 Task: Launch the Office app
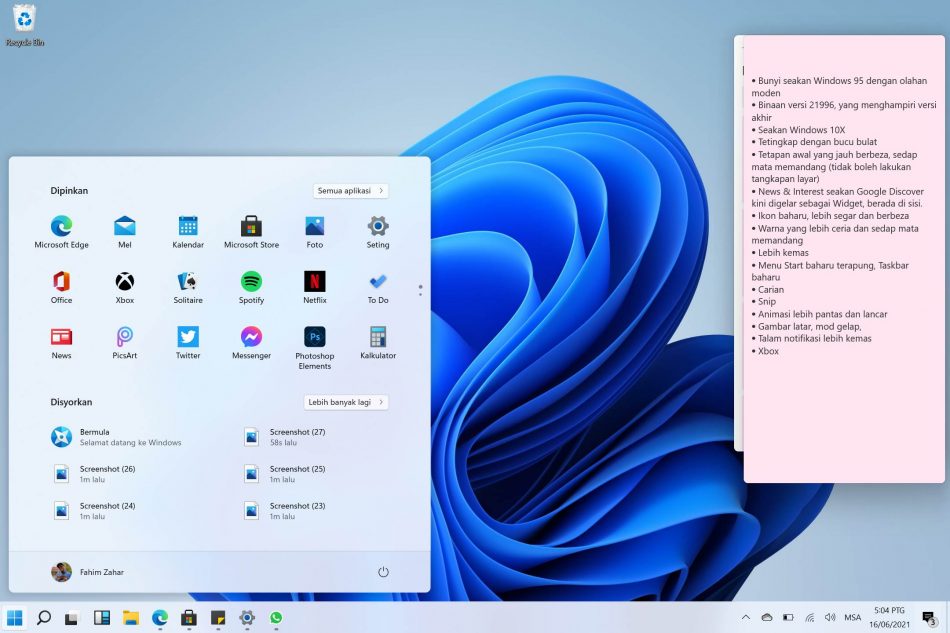(61, 287)
